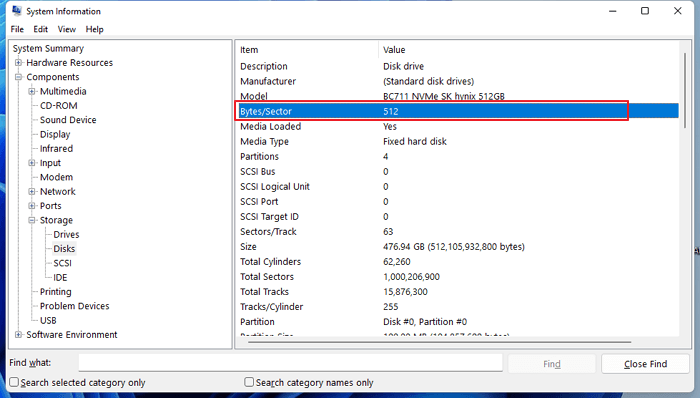Open the Edit menu
The image size is (700, 398).
point(40,29)
